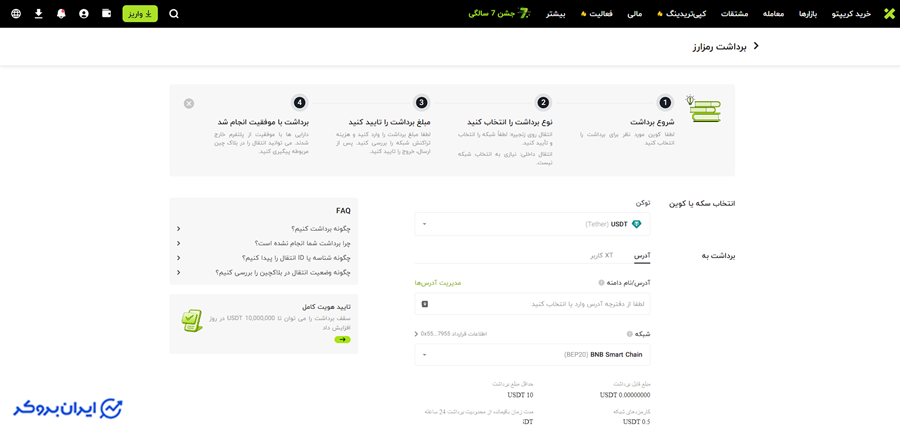This screenshot has height=425, width=900.
Task: Open the مالی menu
Action: pos(635,14)
